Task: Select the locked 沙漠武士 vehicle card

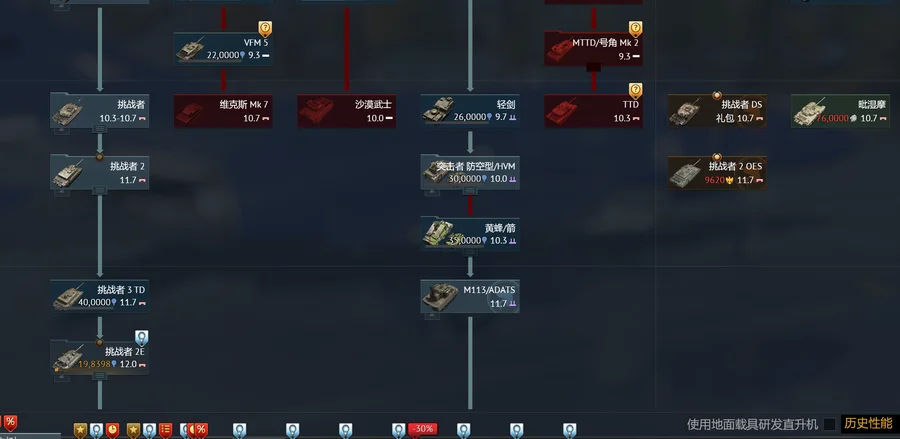Action: [x=347, y=111]
